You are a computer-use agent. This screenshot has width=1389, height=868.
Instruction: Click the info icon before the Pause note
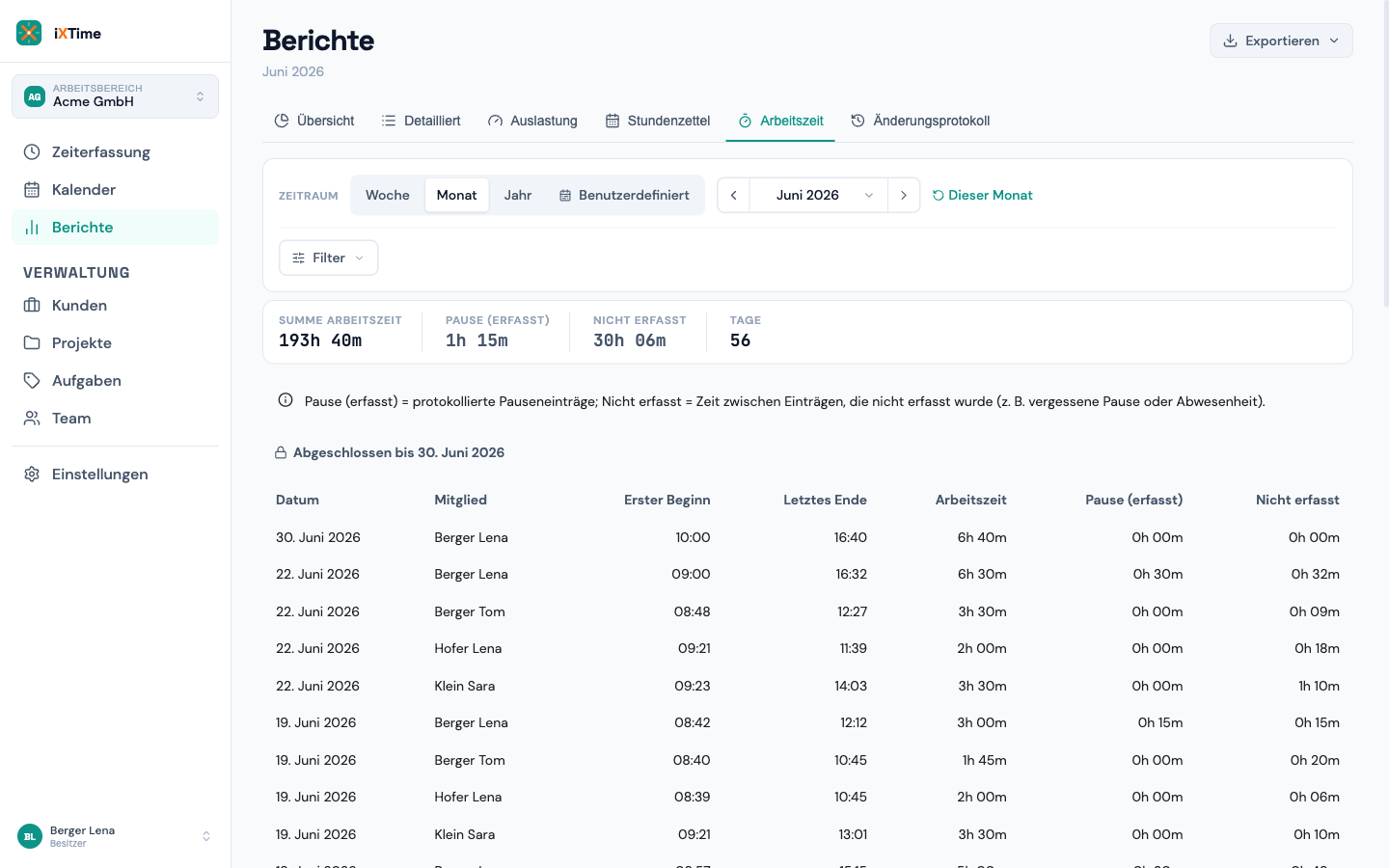(286, 400)
